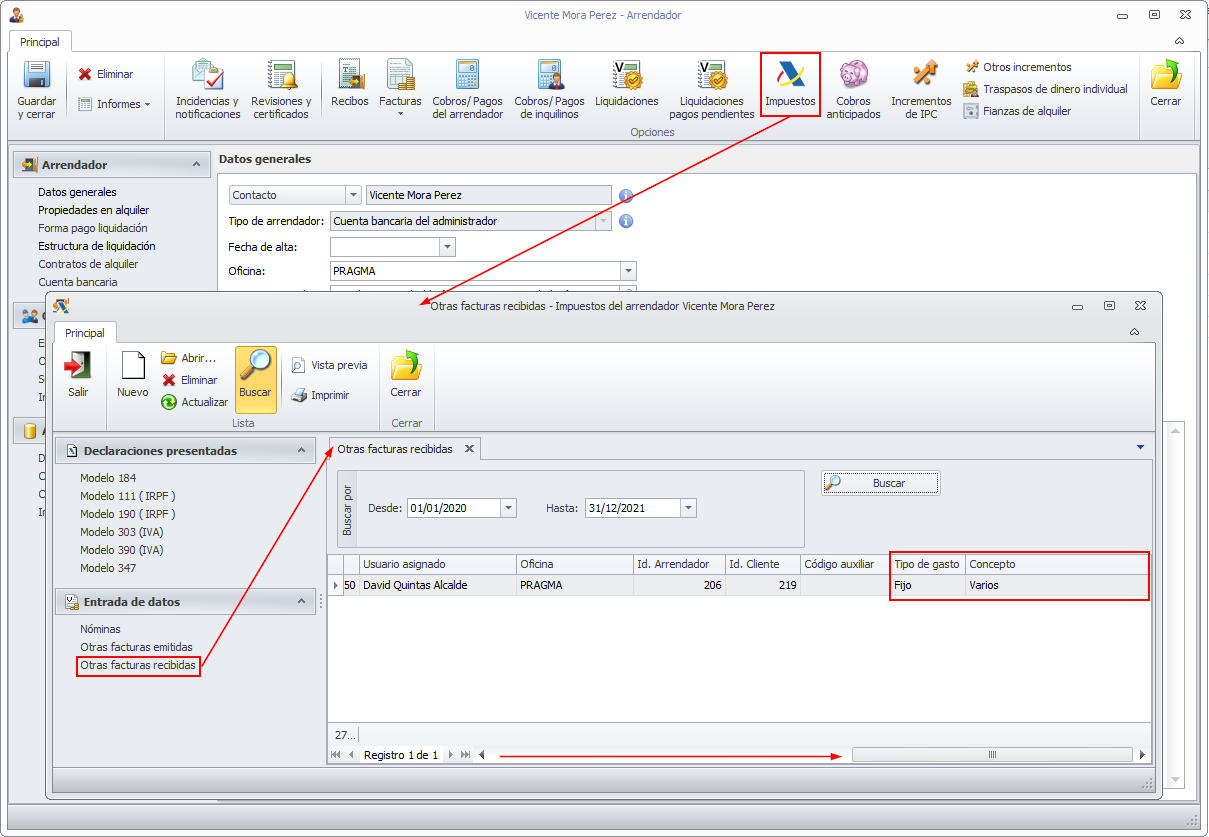1209x837 pixels.
Task: Click Salir in Impuestos window
Action: click(x=78, y=376)
